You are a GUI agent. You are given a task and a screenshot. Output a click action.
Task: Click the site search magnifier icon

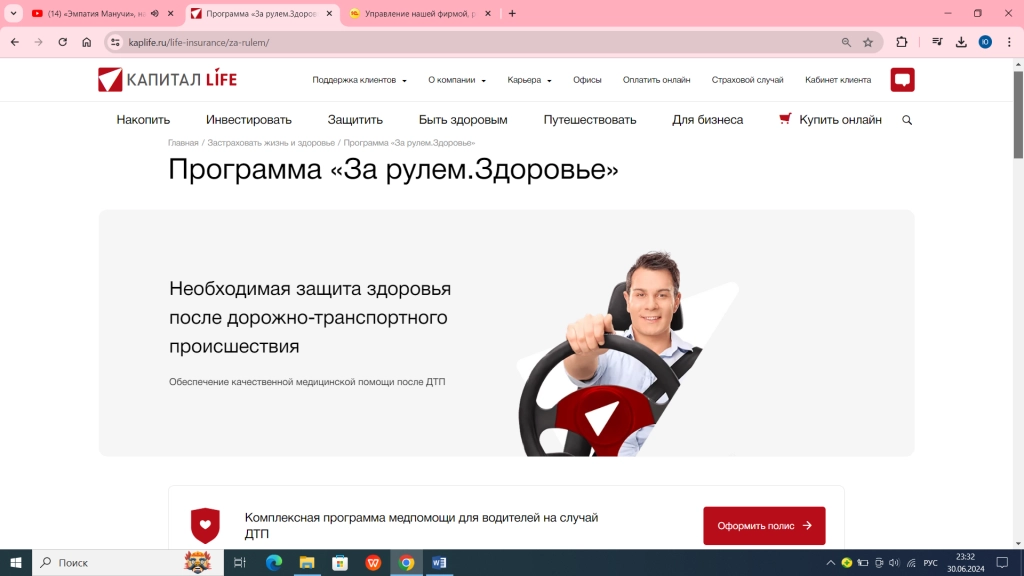906,120
